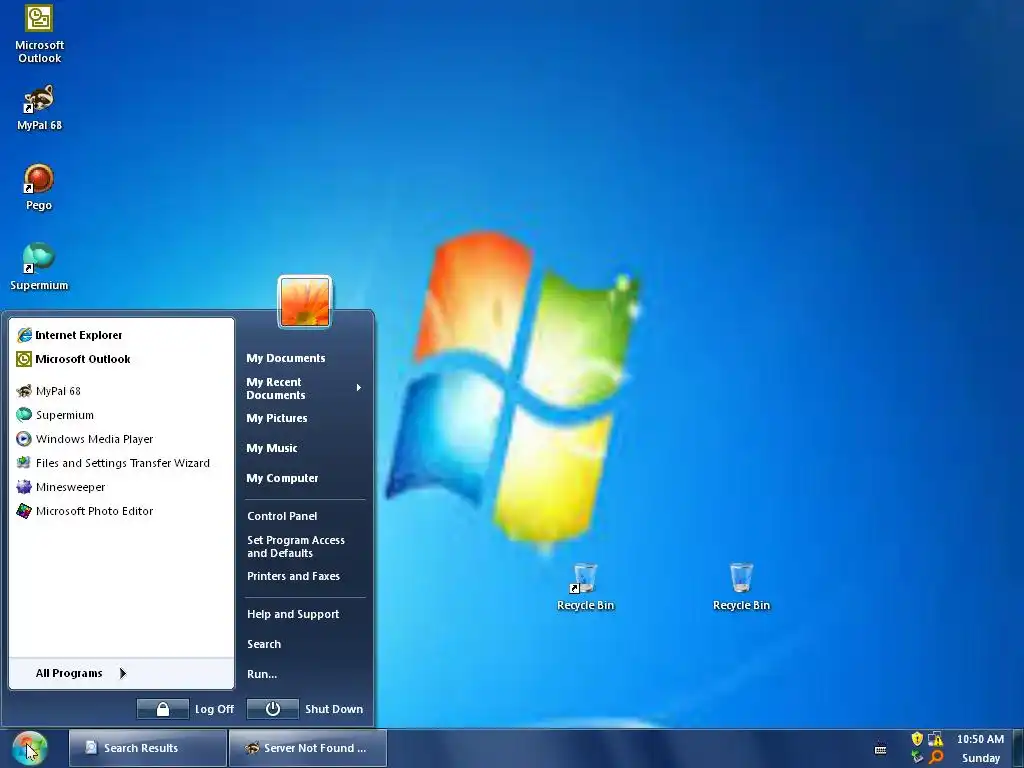The image size is (1024, 768).
Task: Open the Microsoft Outlook desktop shortcut
Action: pyautogui.click(x=39, y=33)
